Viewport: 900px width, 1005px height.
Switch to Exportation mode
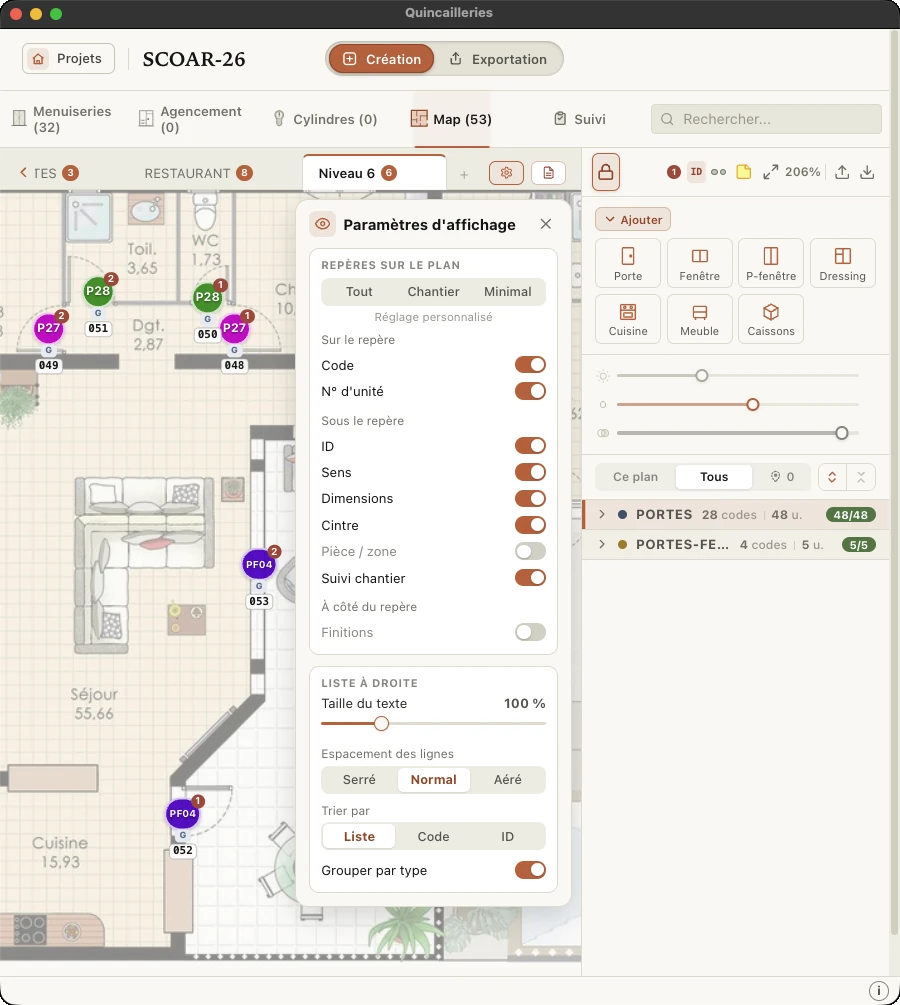[498, 59]
